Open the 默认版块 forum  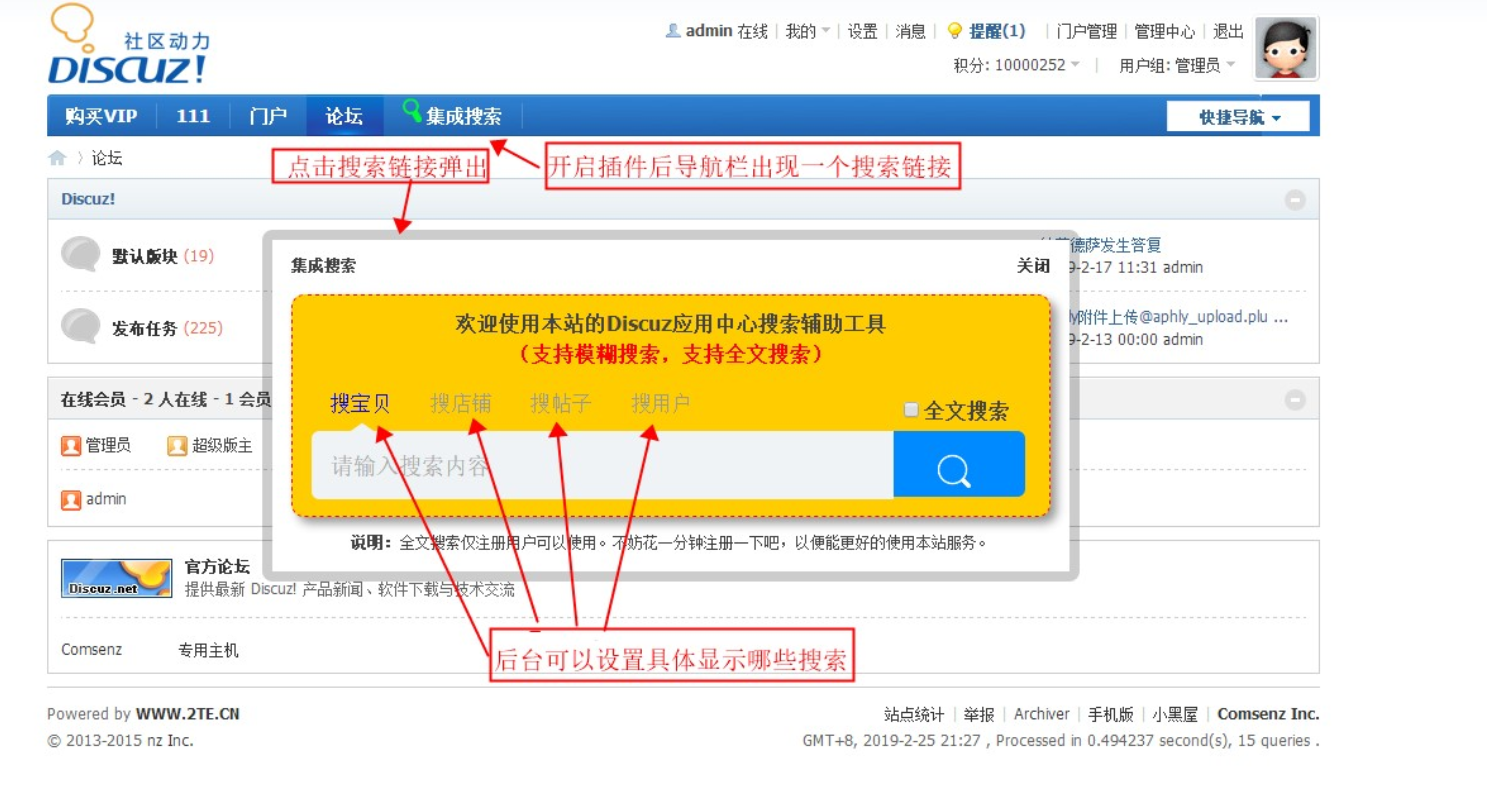point(145,256)
